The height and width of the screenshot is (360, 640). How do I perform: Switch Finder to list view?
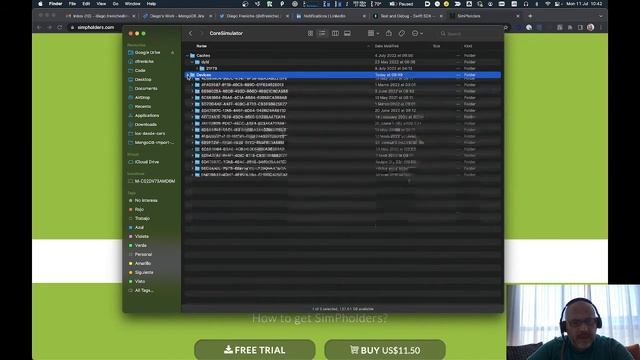tap(322, 33)
